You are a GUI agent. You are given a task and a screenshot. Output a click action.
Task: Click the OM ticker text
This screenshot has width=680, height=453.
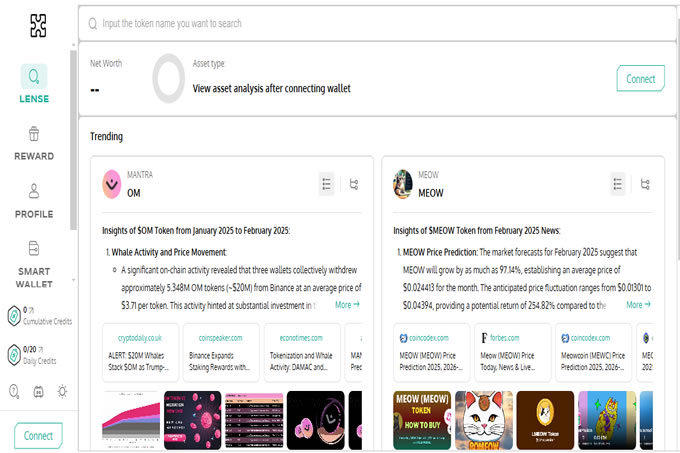pos(134,193)
